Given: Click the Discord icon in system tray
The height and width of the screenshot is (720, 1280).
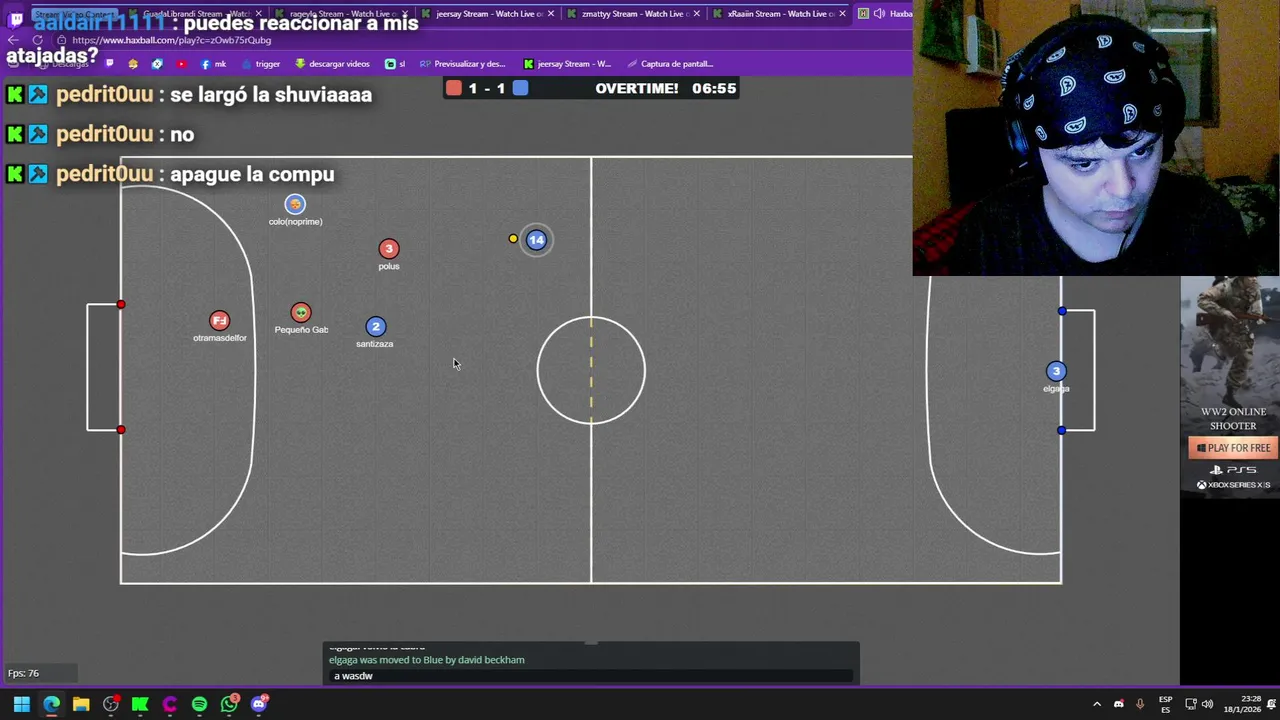Looking at the screenshot, I should point(1118,704).
